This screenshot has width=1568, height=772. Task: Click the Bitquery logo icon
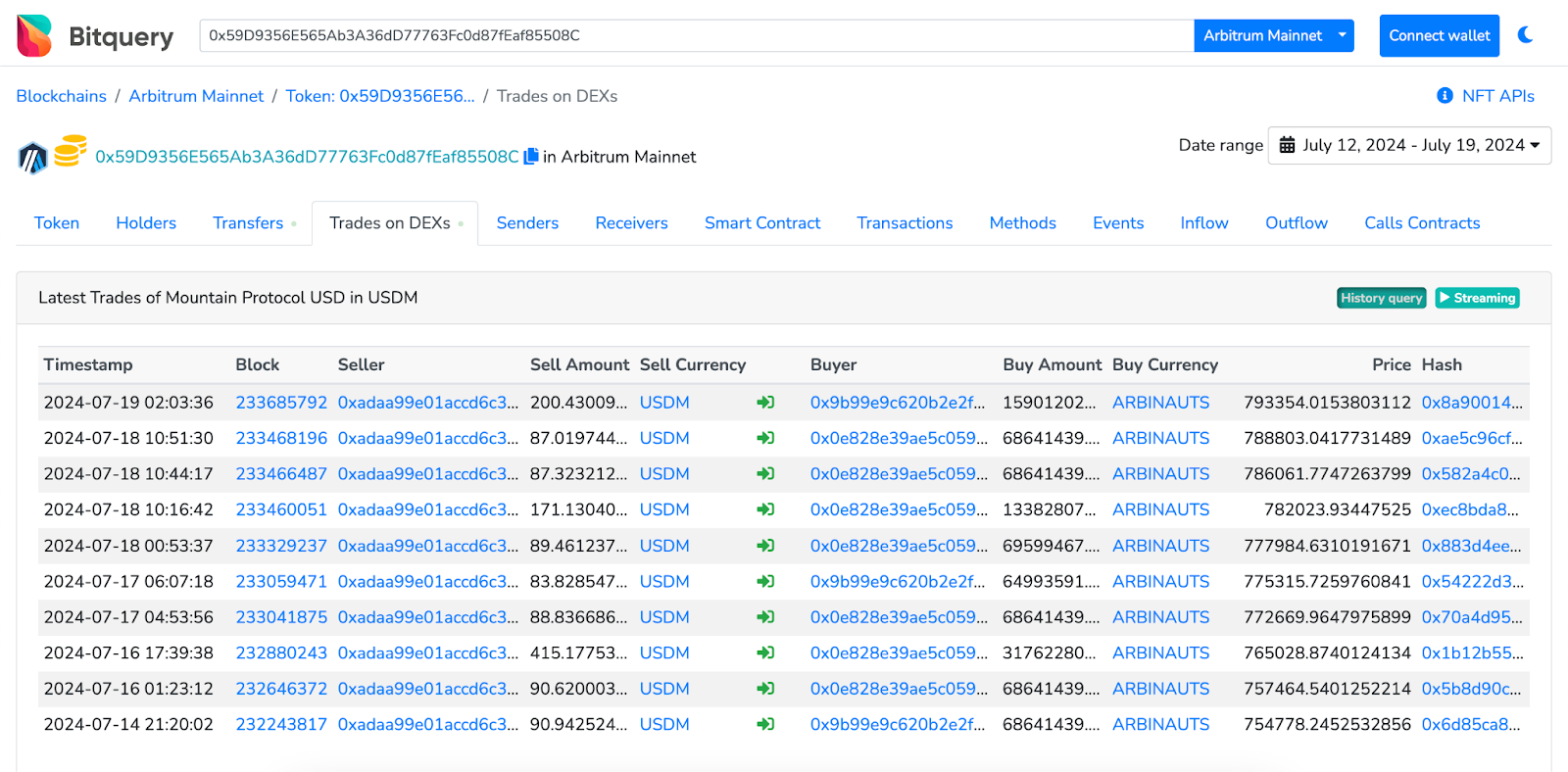pyautogui.click(x=34, y=36)
